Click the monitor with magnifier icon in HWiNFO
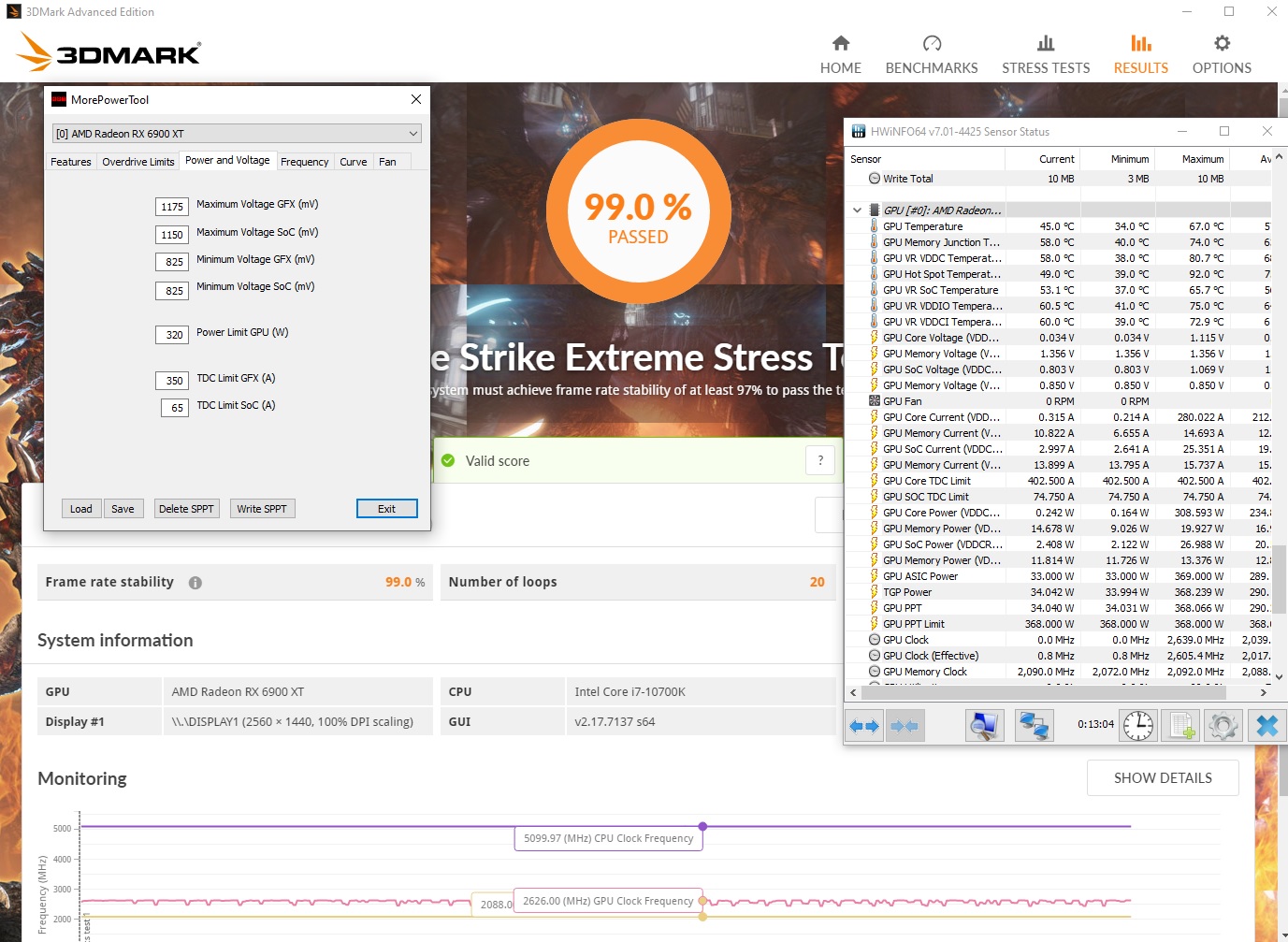 (984, 726)
